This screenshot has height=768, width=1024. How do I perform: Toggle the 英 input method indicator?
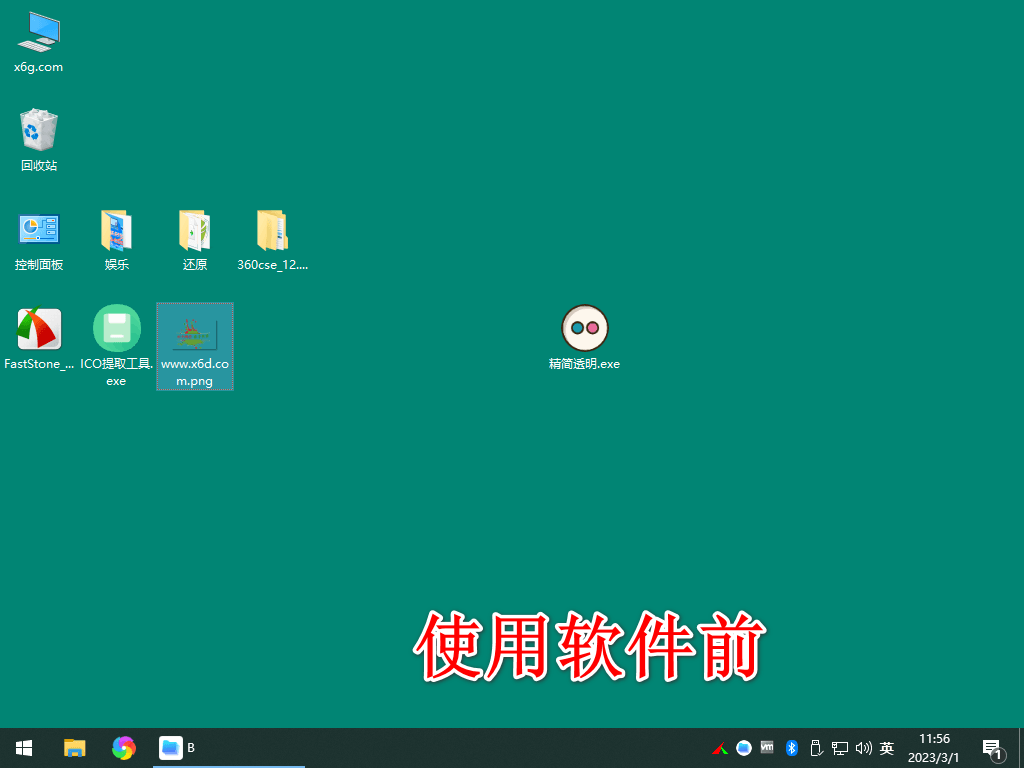pyautogui.click(x=886, y=748)
